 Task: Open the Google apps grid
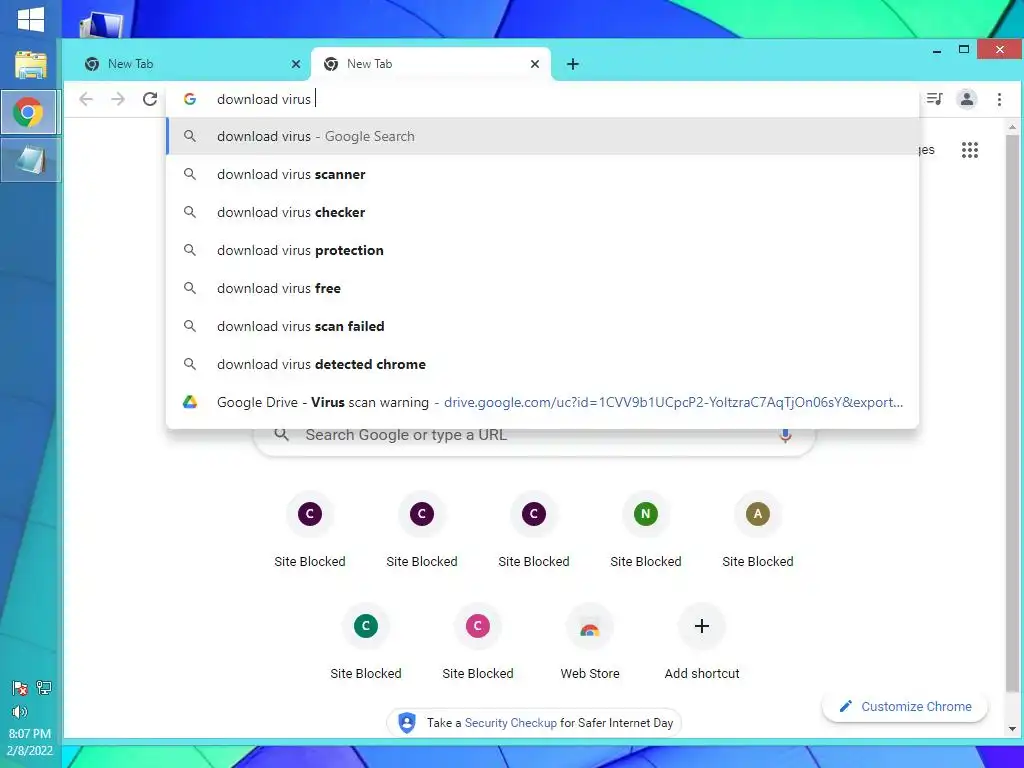pos(970,150)
